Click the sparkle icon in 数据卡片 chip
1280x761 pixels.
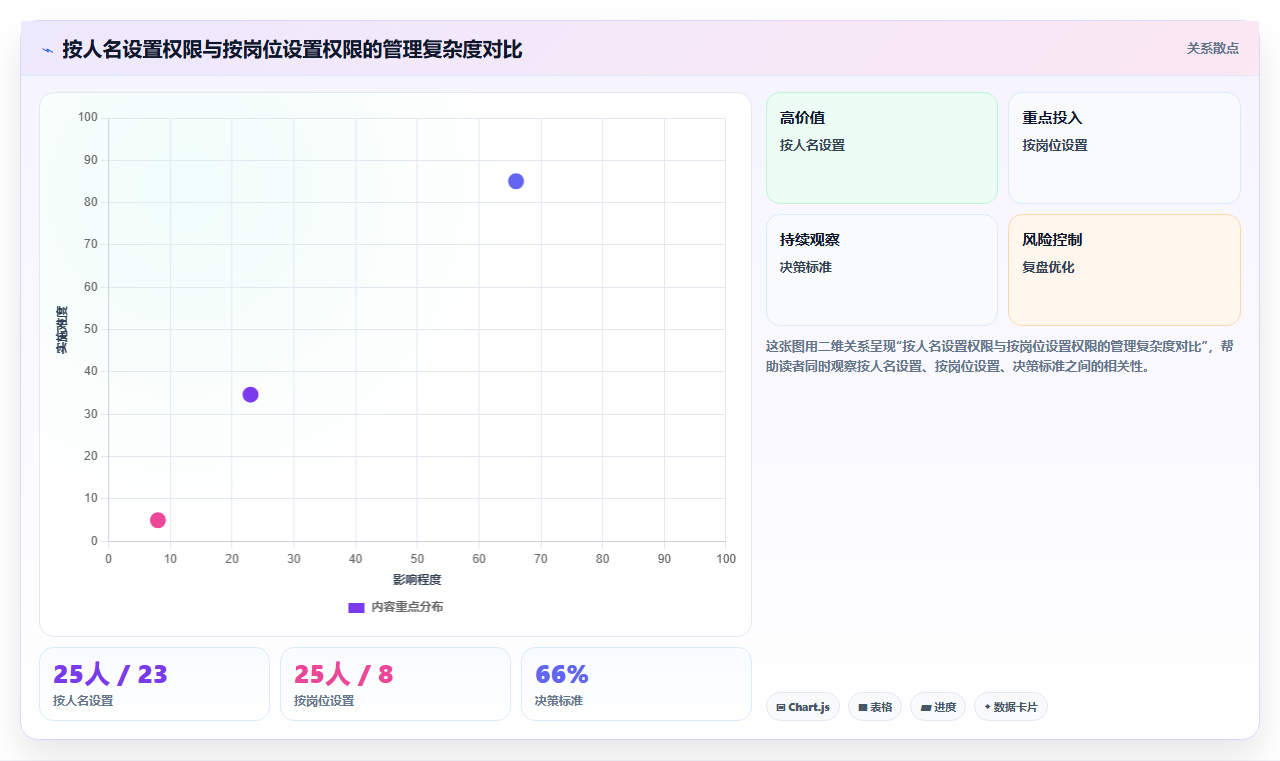(987, 707)
